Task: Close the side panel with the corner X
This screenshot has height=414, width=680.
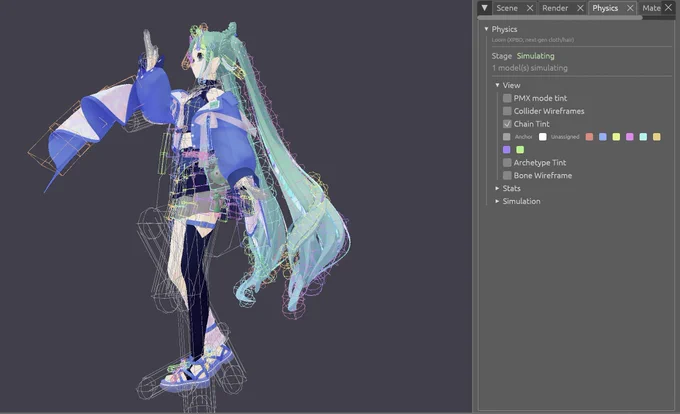Action: click(x=668, y=7)
